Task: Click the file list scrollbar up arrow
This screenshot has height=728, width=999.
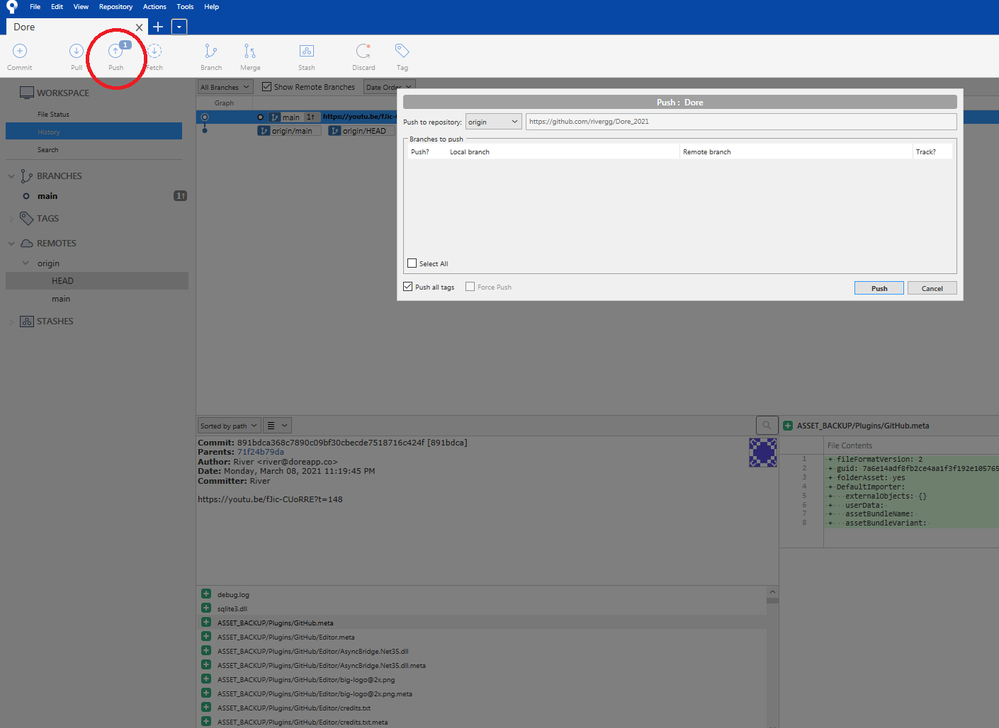Action: 772,592
